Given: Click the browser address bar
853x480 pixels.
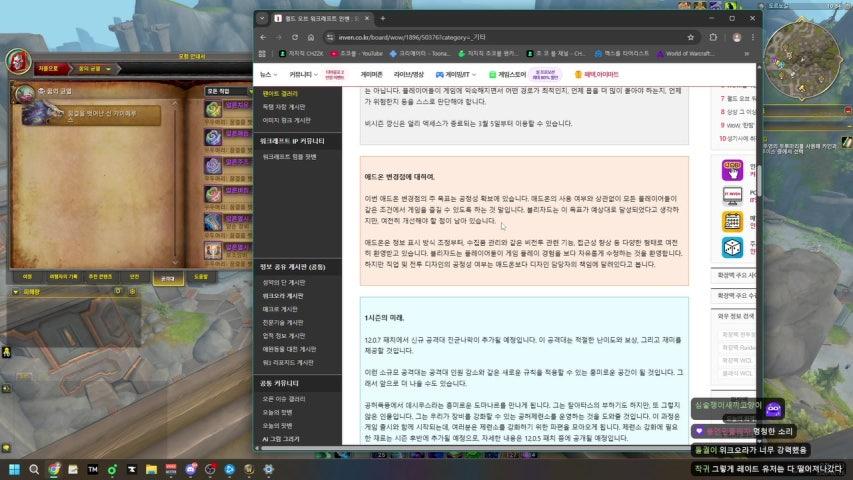Looking at the screenshot, I should click(x=450, y=37).
